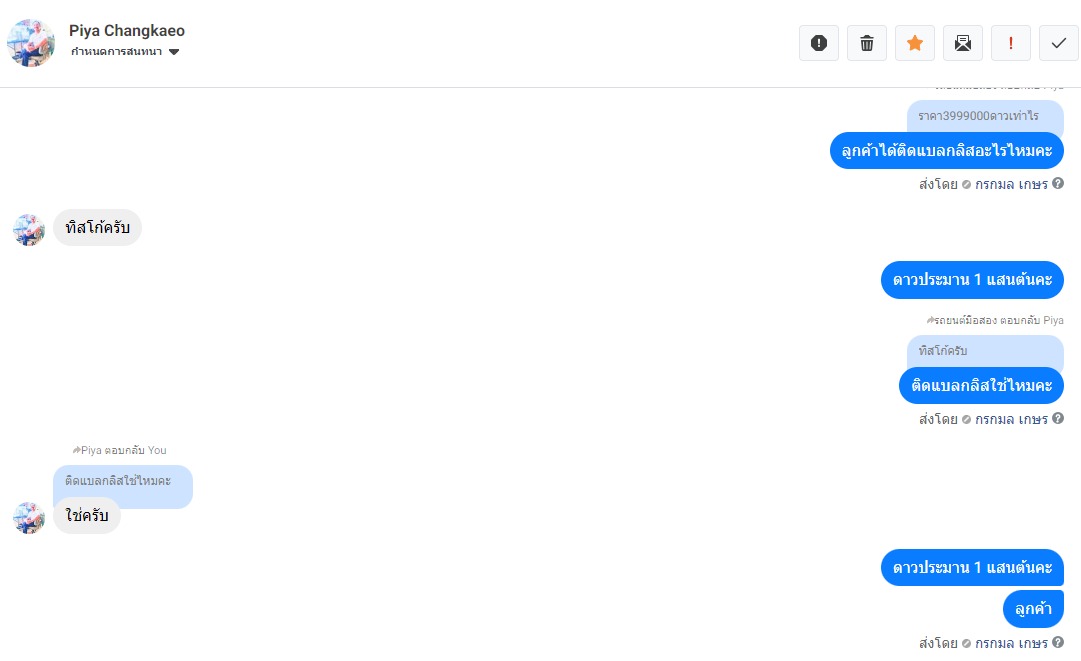Flag conversation with red exclamation icon
Screen dimensions: 1081x661
1011,43
